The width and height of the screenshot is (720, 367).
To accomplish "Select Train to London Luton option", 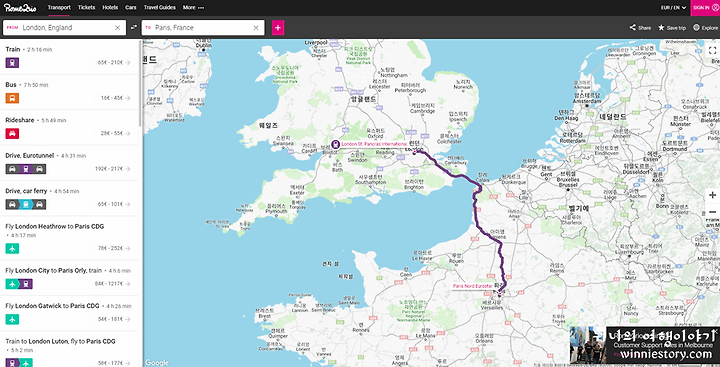I will tap(69, 349).
